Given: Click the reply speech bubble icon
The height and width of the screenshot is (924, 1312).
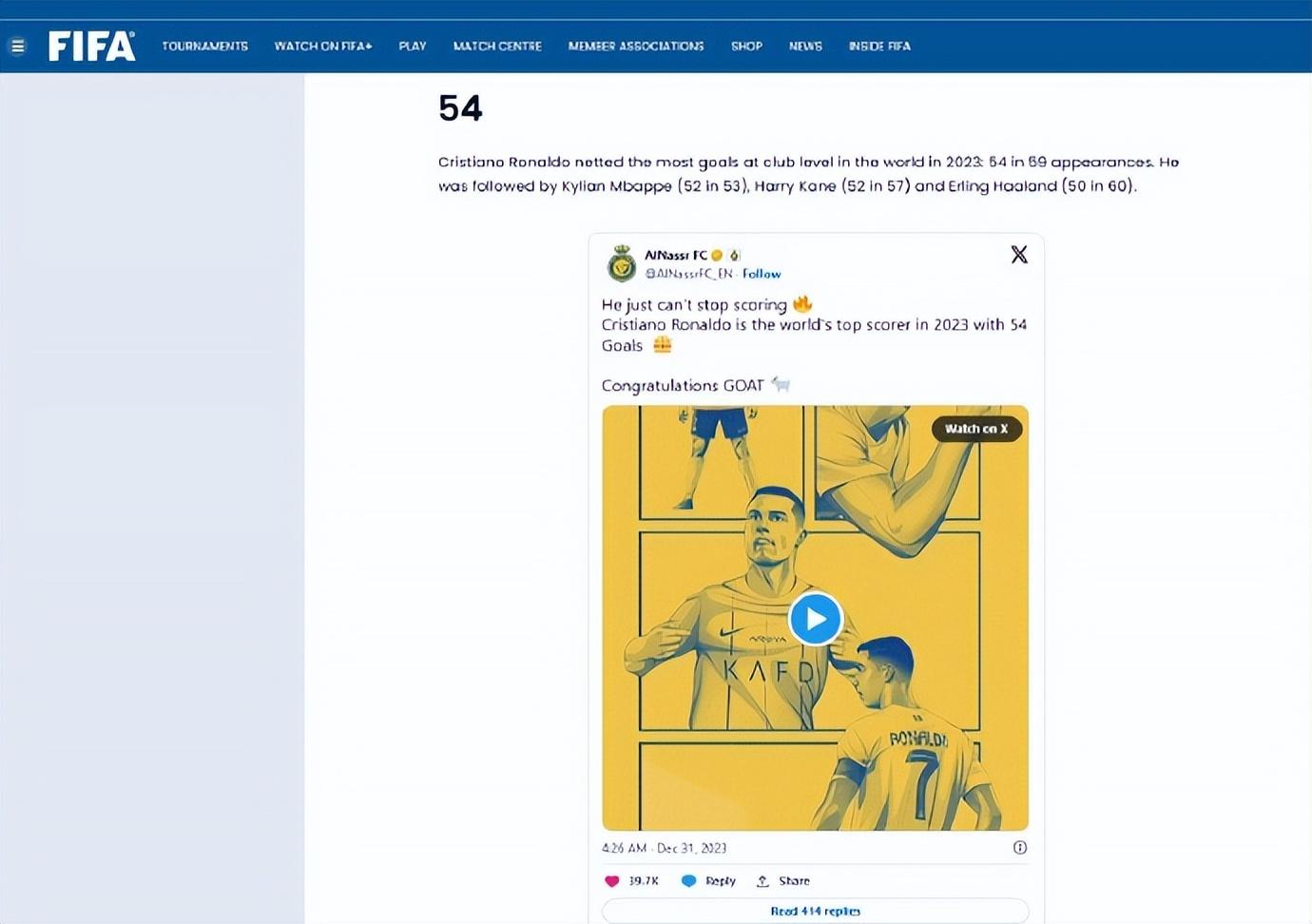Looking at the screenshot, I should [689, 881].
